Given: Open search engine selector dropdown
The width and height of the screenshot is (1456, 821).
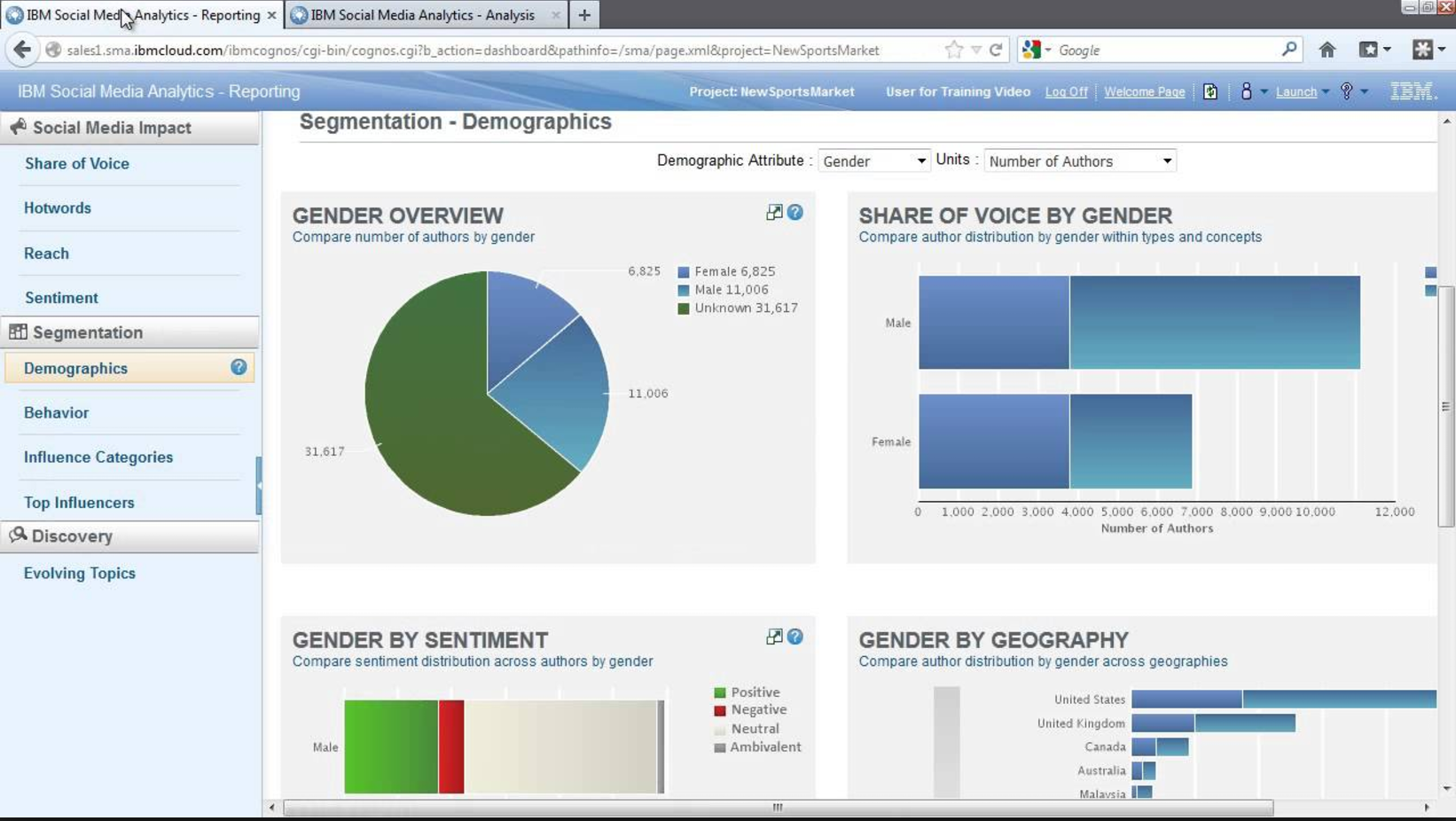Looking at the screenshot, I should click(x=1037, y=51).
